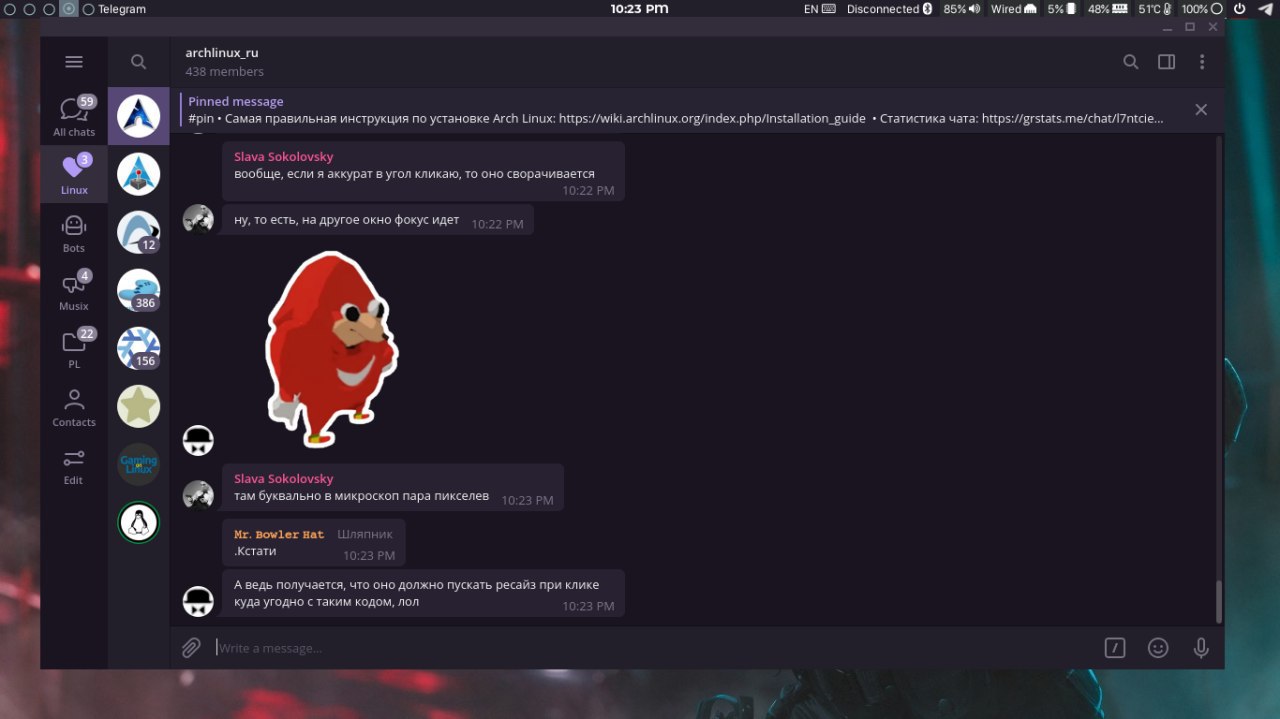Image resolution: width=1280 pixels, height=719 pixels.
Task: Click bowler hat avatar beside last message
Action: (198, 601)
